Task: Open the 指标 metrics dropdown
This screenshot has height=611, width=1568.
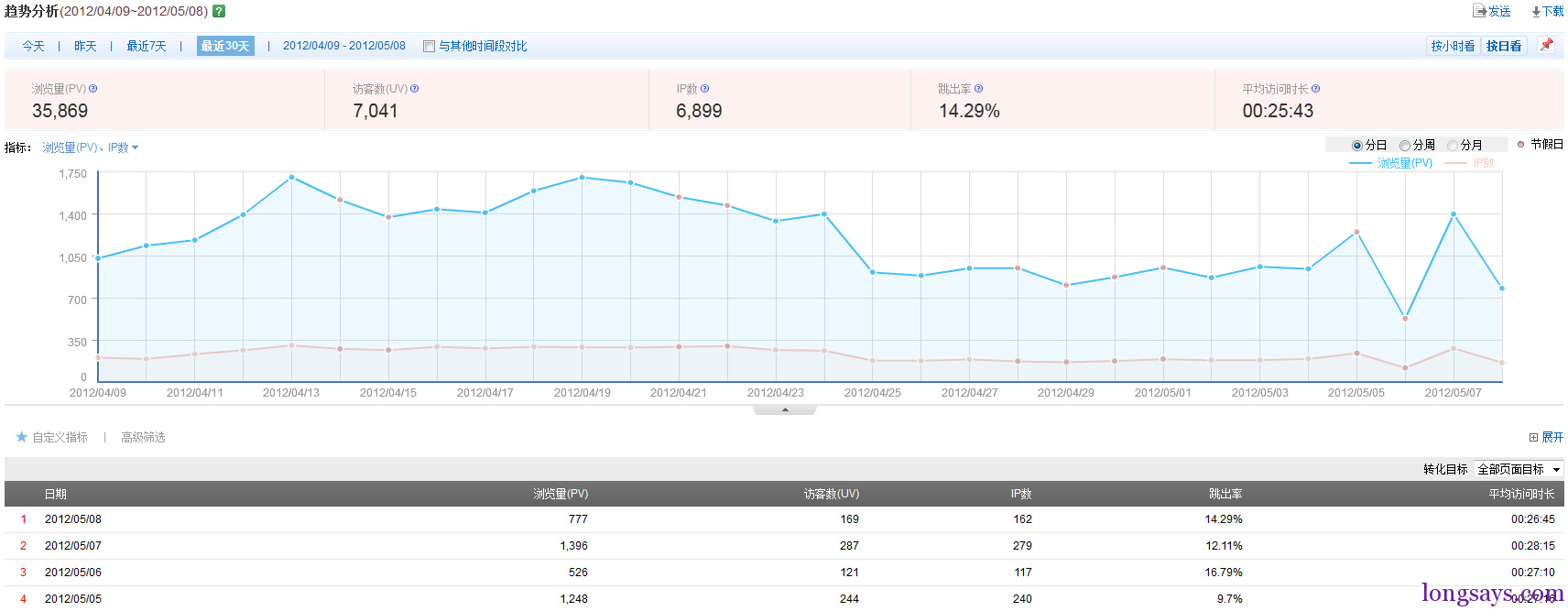Action: [90, 147]
